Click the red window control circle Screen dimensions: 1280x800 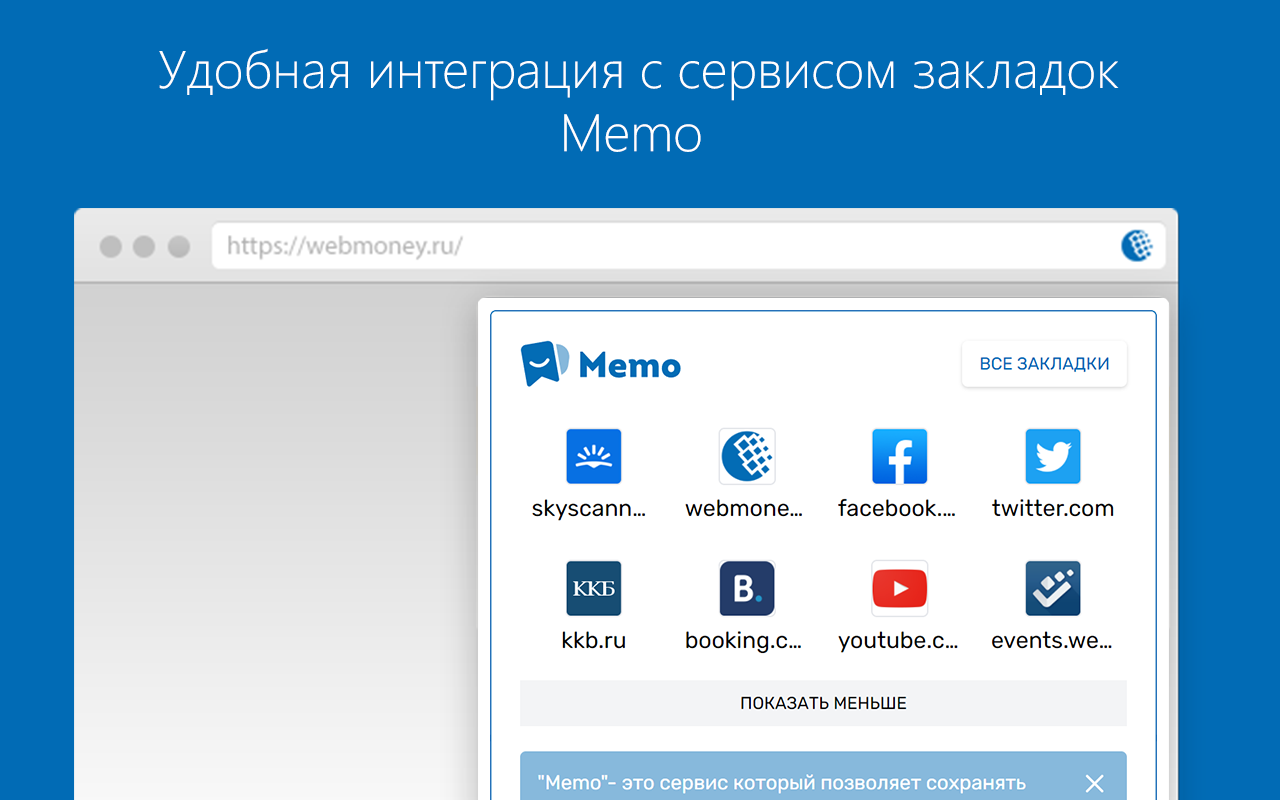click(110, 245)
